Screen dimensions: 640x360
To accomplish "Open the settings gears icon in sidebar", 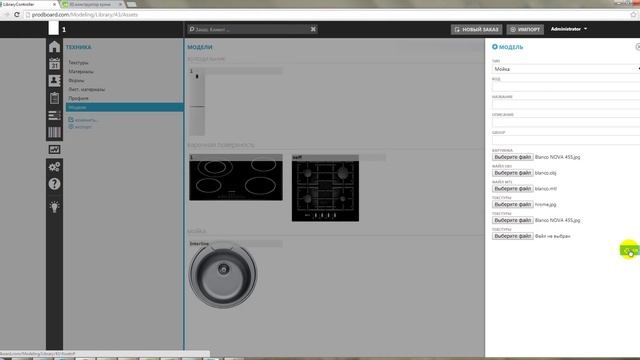I will coord(54,167).
